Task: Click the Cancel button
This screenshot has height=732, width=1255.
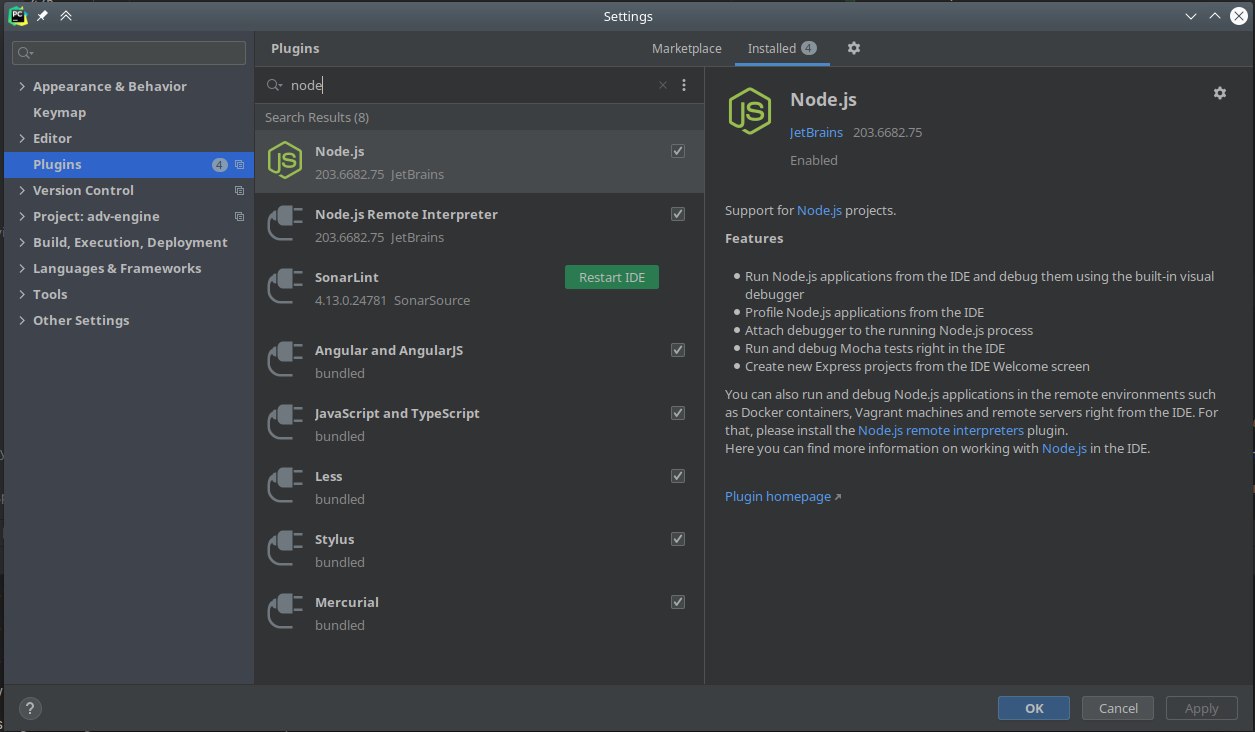Action: (x=1118, y=708)
